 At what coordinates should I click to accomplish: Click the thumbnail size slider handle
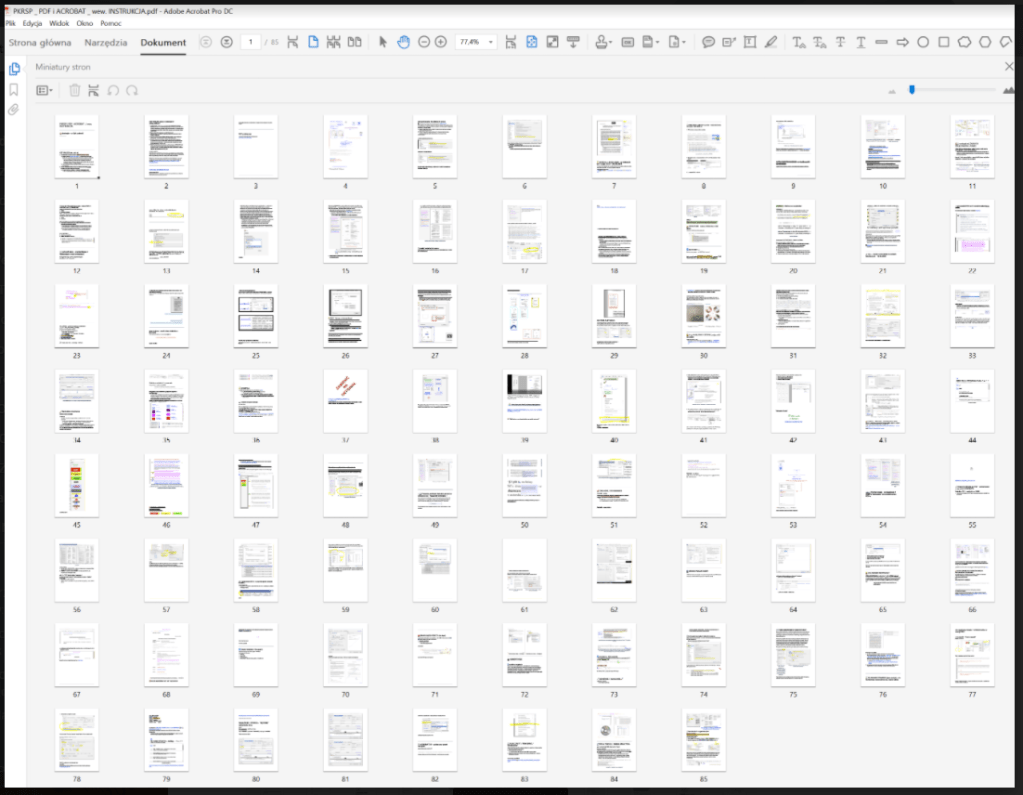point(912,90)
